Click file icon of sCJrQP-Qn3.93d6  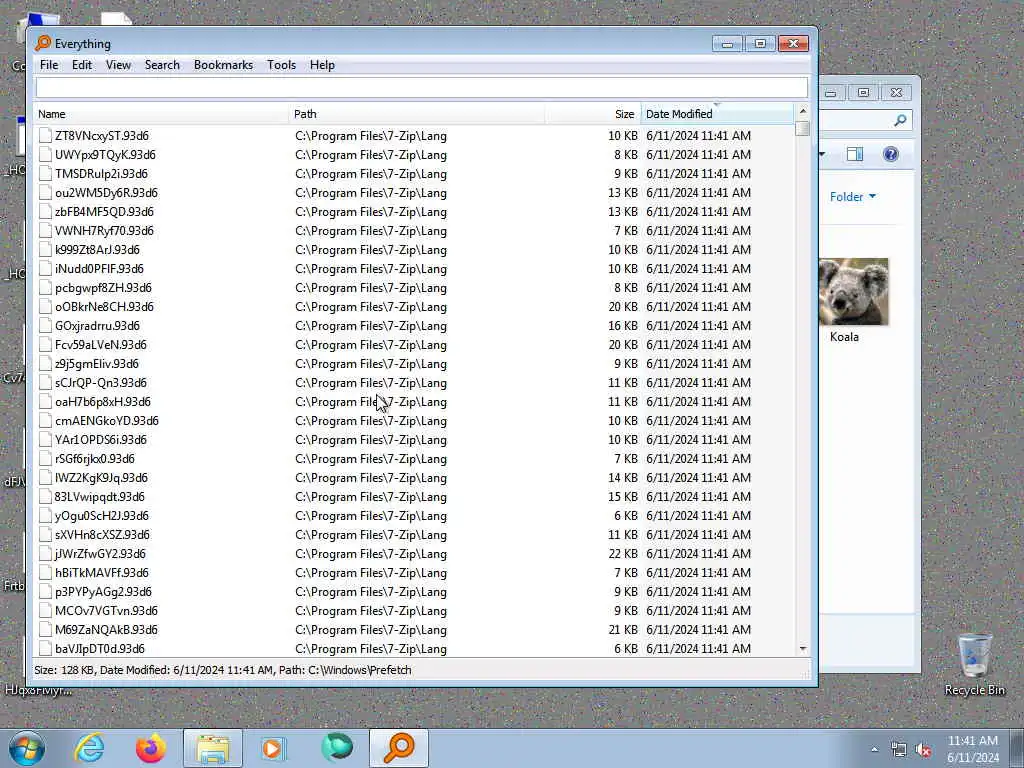click(45, 383)
